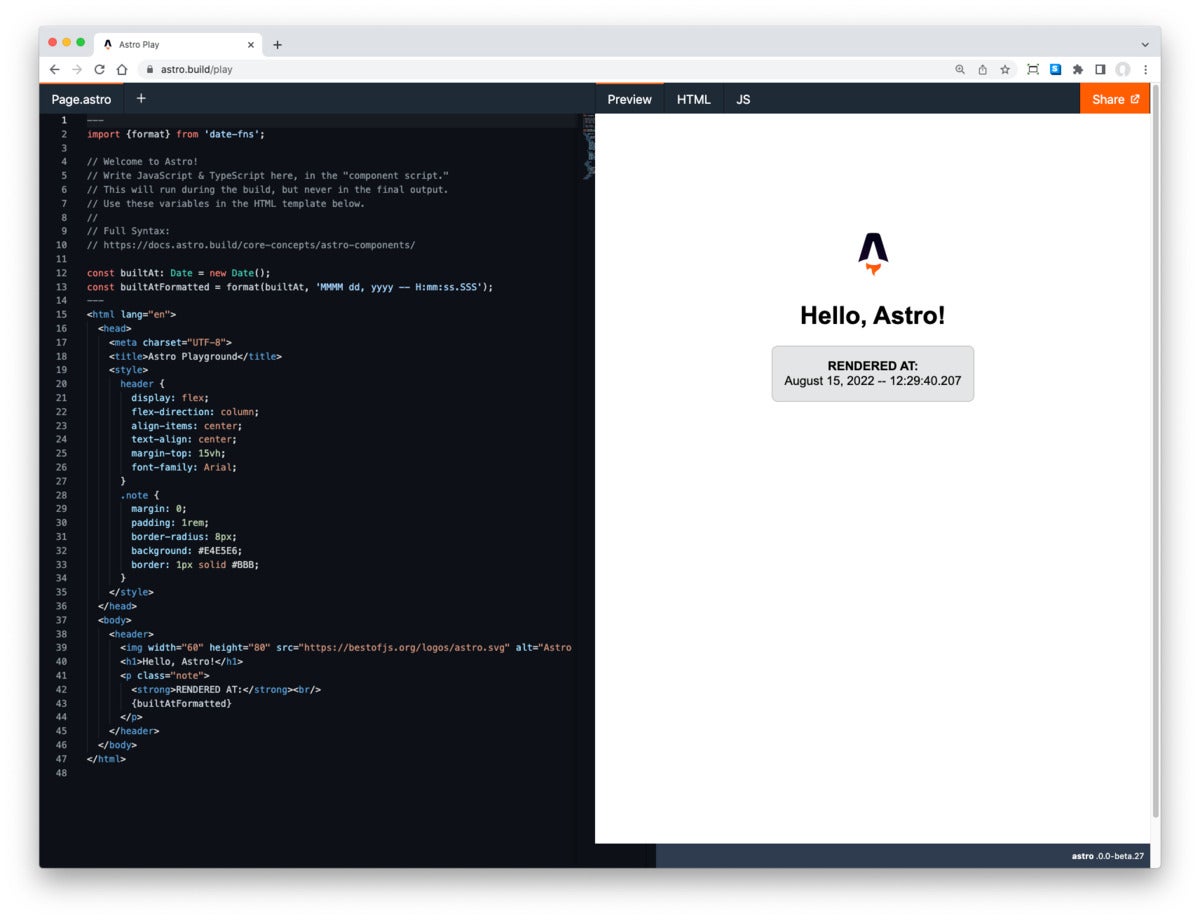Click the 'background: #E4E5E6;' line
This screenshot has height=920, width=1200.
186,550
